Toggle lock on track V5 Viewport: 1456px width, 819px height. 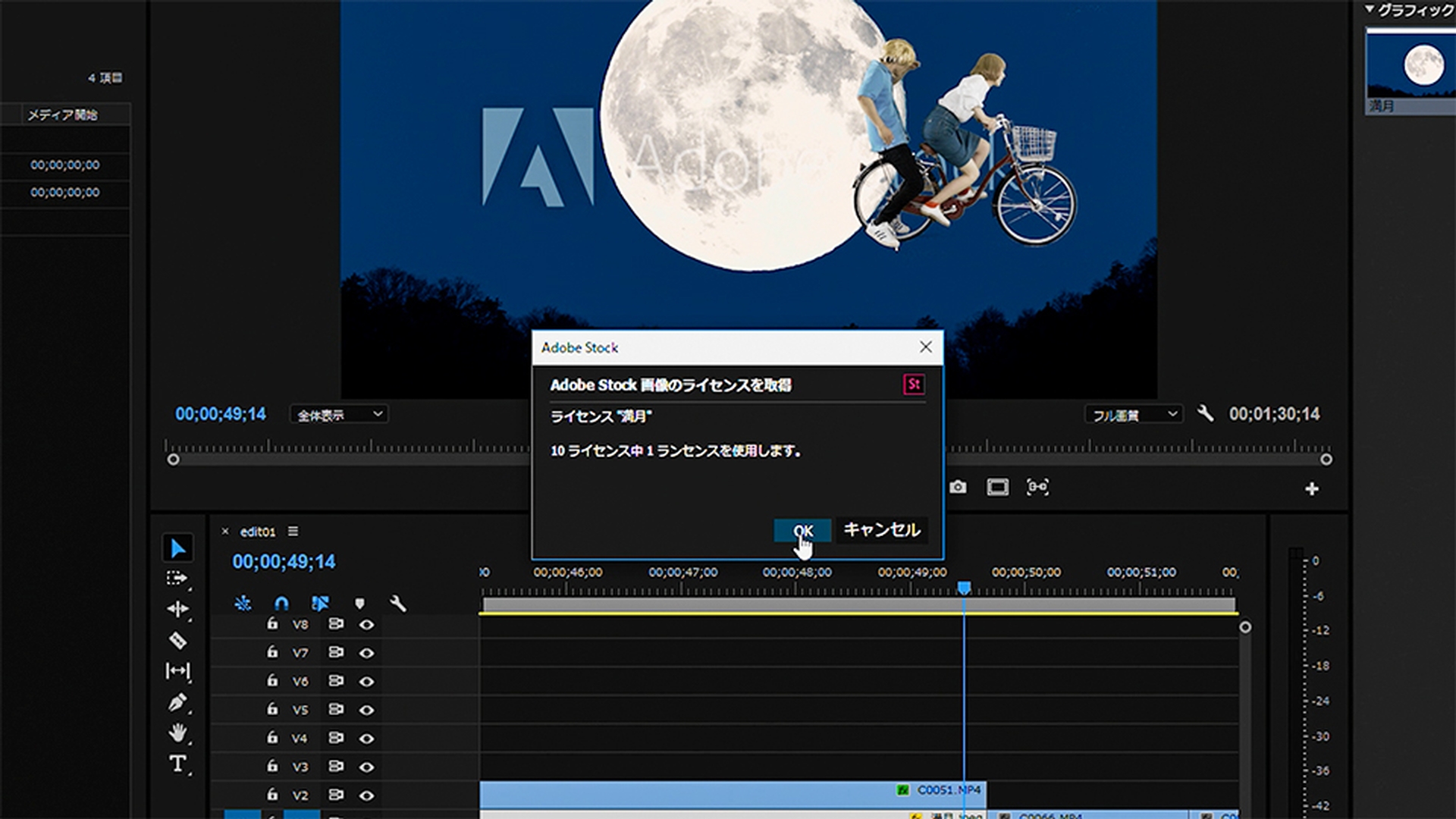pos(272,709)
